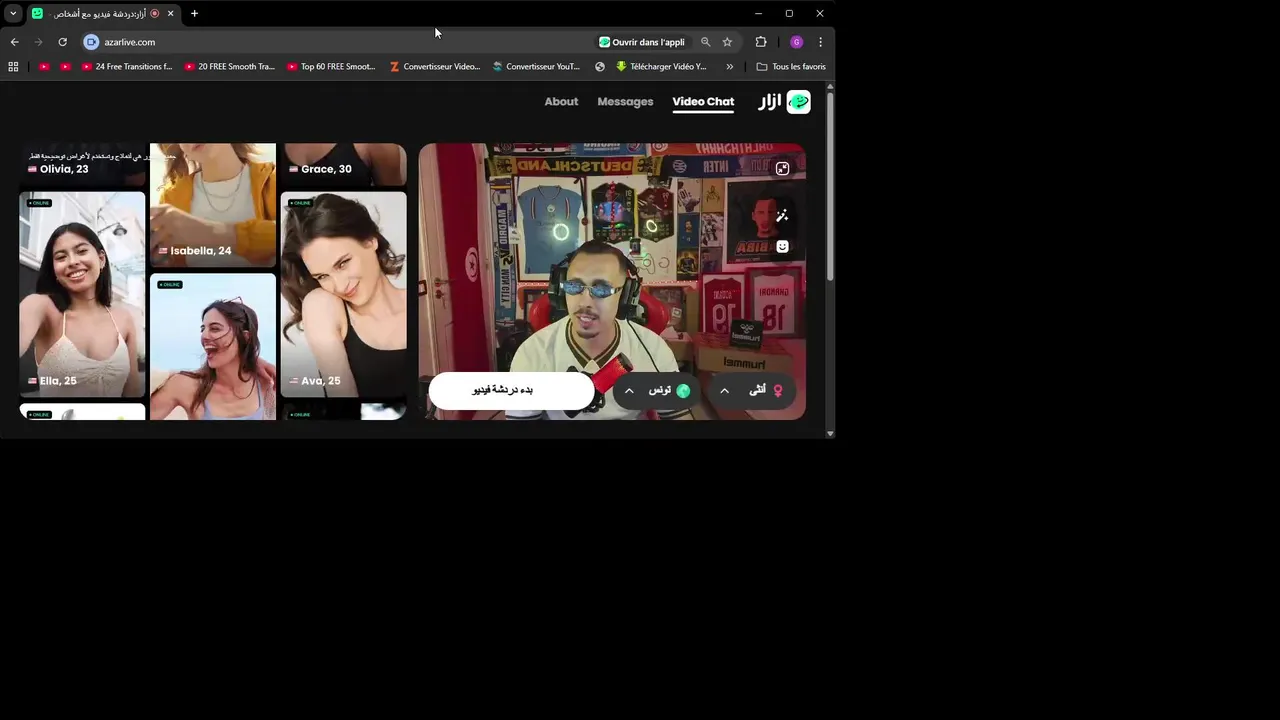Screen dimensions: 1280x720
Task: Open the Extensions puzzle icon
Action: click(x=761, y=42)
